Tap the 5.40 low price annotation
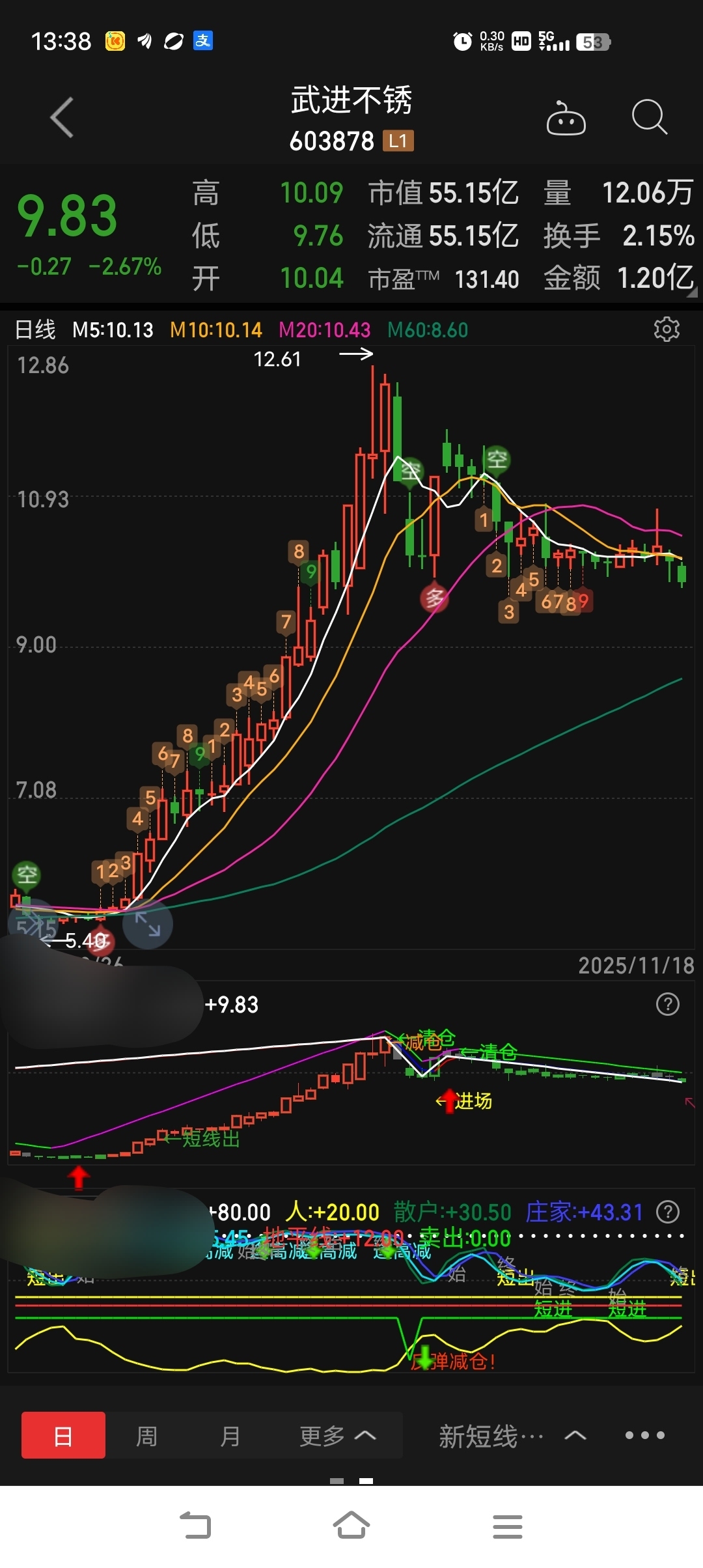 (x=85, y=940)
